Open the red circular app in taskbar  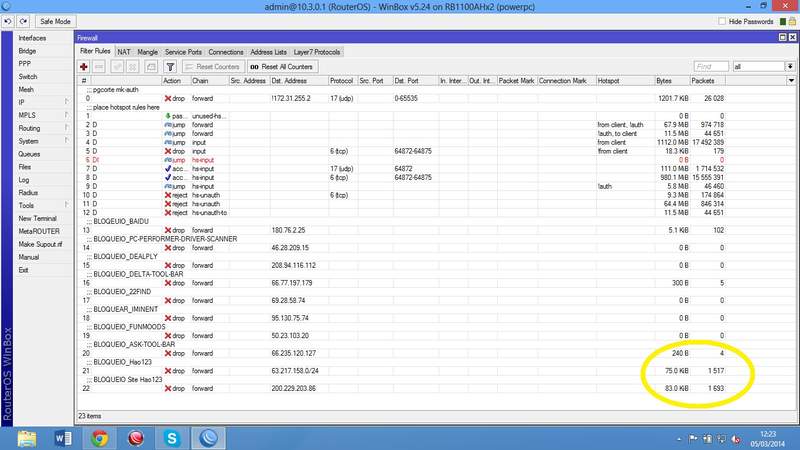(x=136, y=438)
